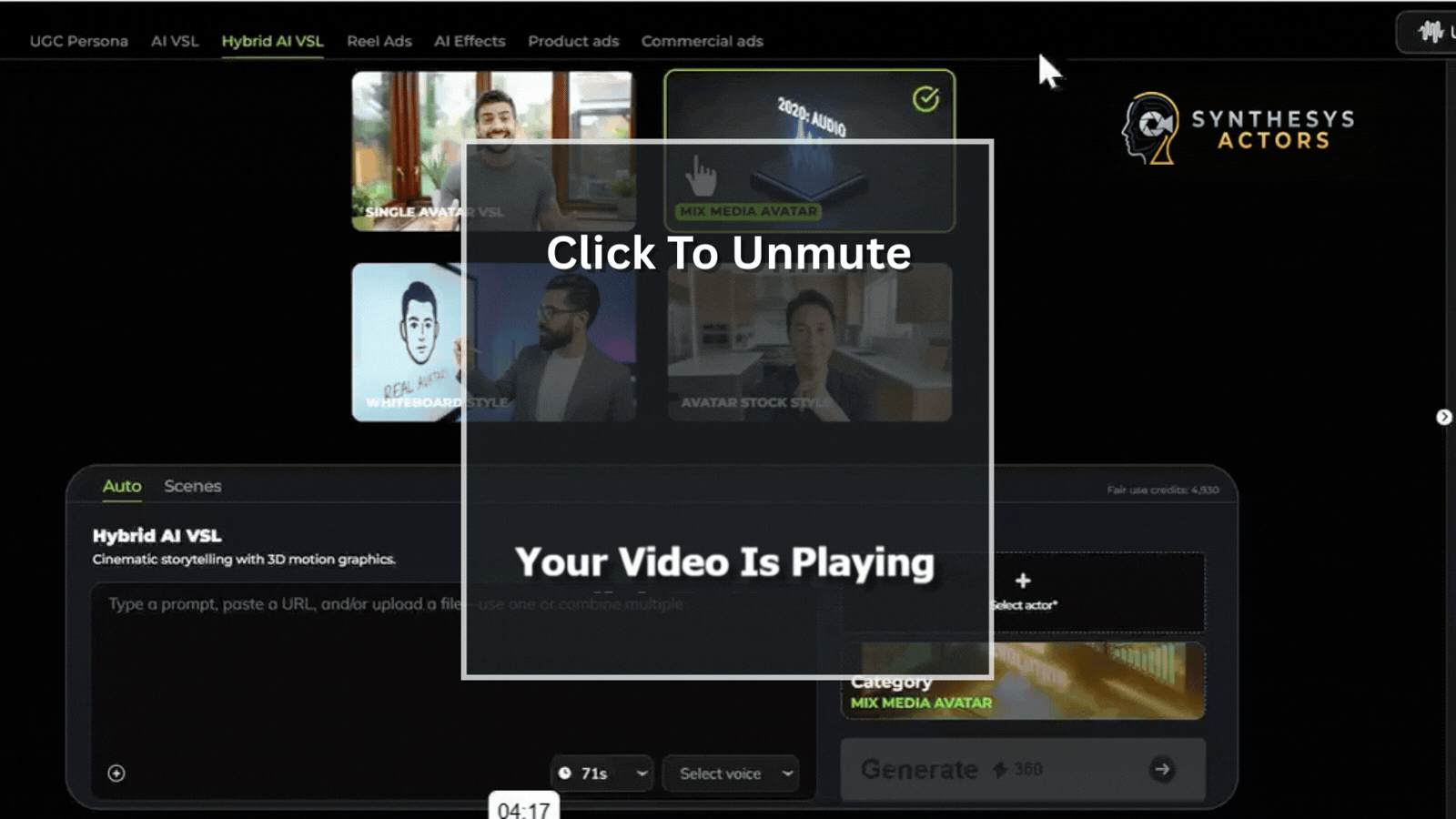Click the Fair use credits text
The height and width of the screenshot is (819, 1456).
point(1163,490)
